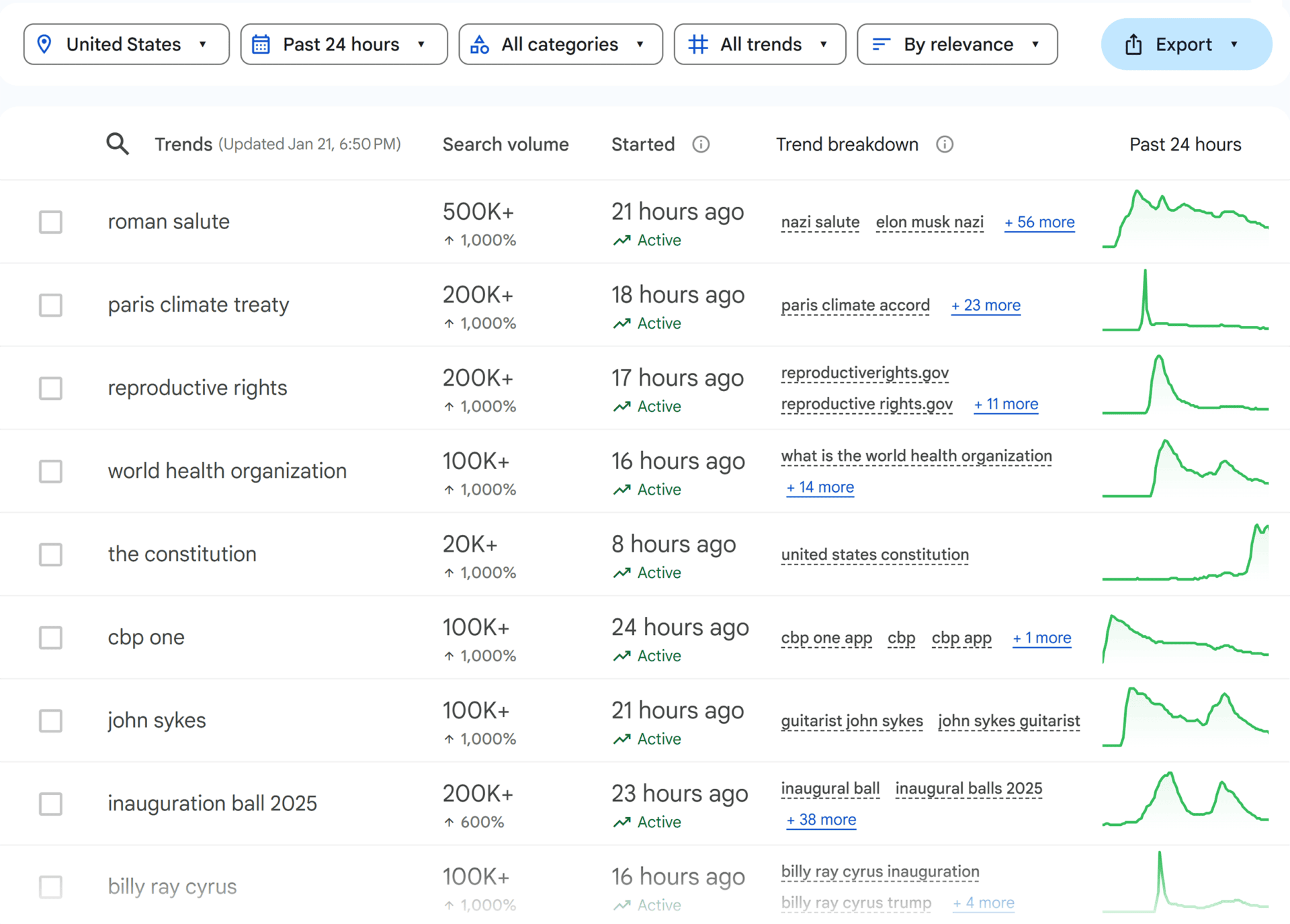
Task: Open the john sykes trend sparkline chart
Action: coord(1185,716)
